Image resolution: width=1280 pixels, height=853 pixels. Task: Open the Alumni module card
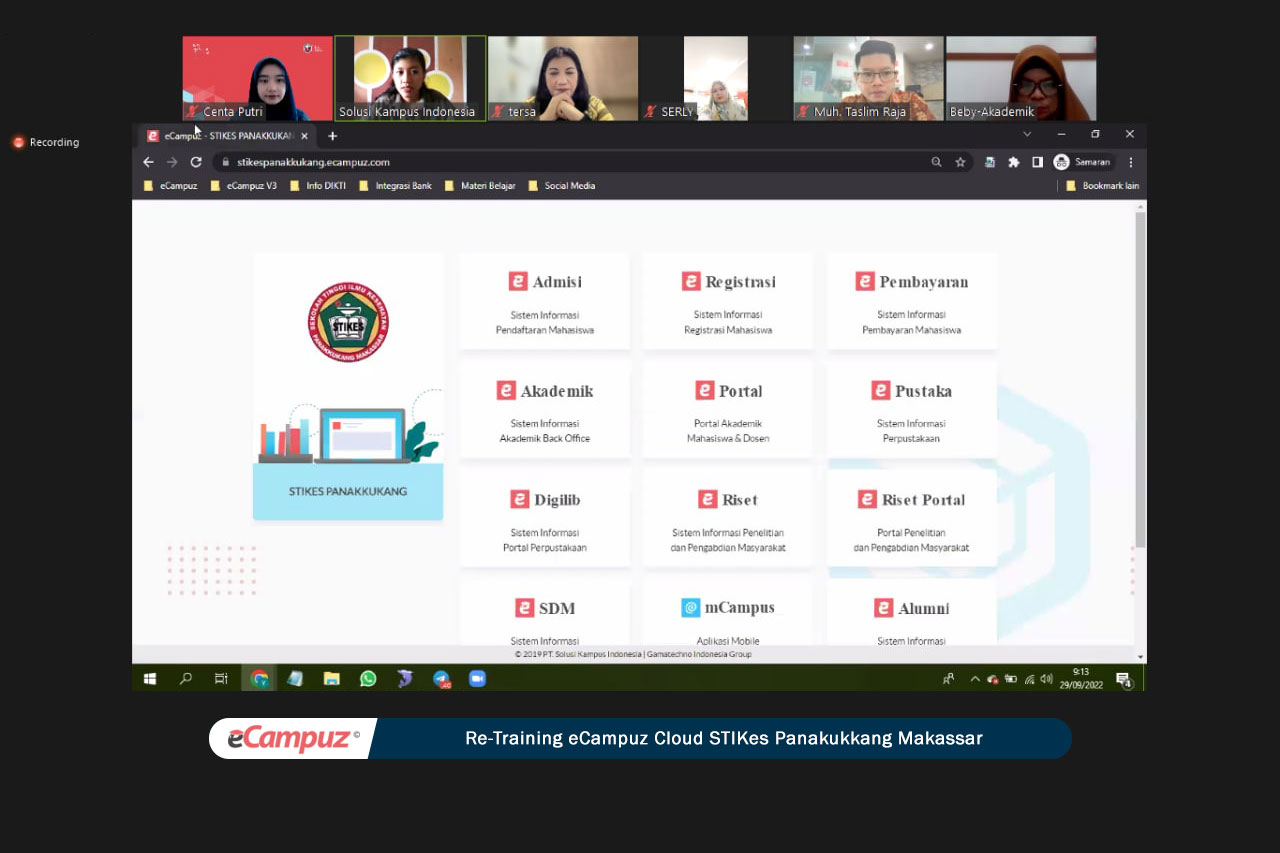(x=912, y=612)
